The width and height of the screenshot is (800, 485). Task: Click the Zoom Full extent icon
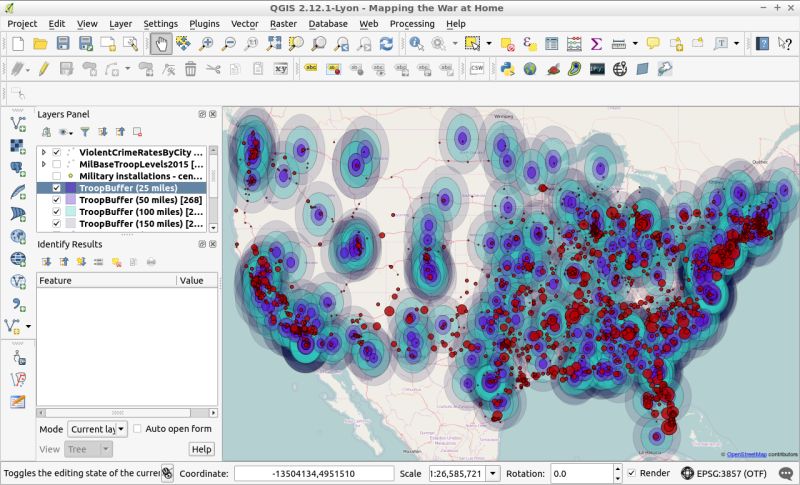(x=274, y=44)
